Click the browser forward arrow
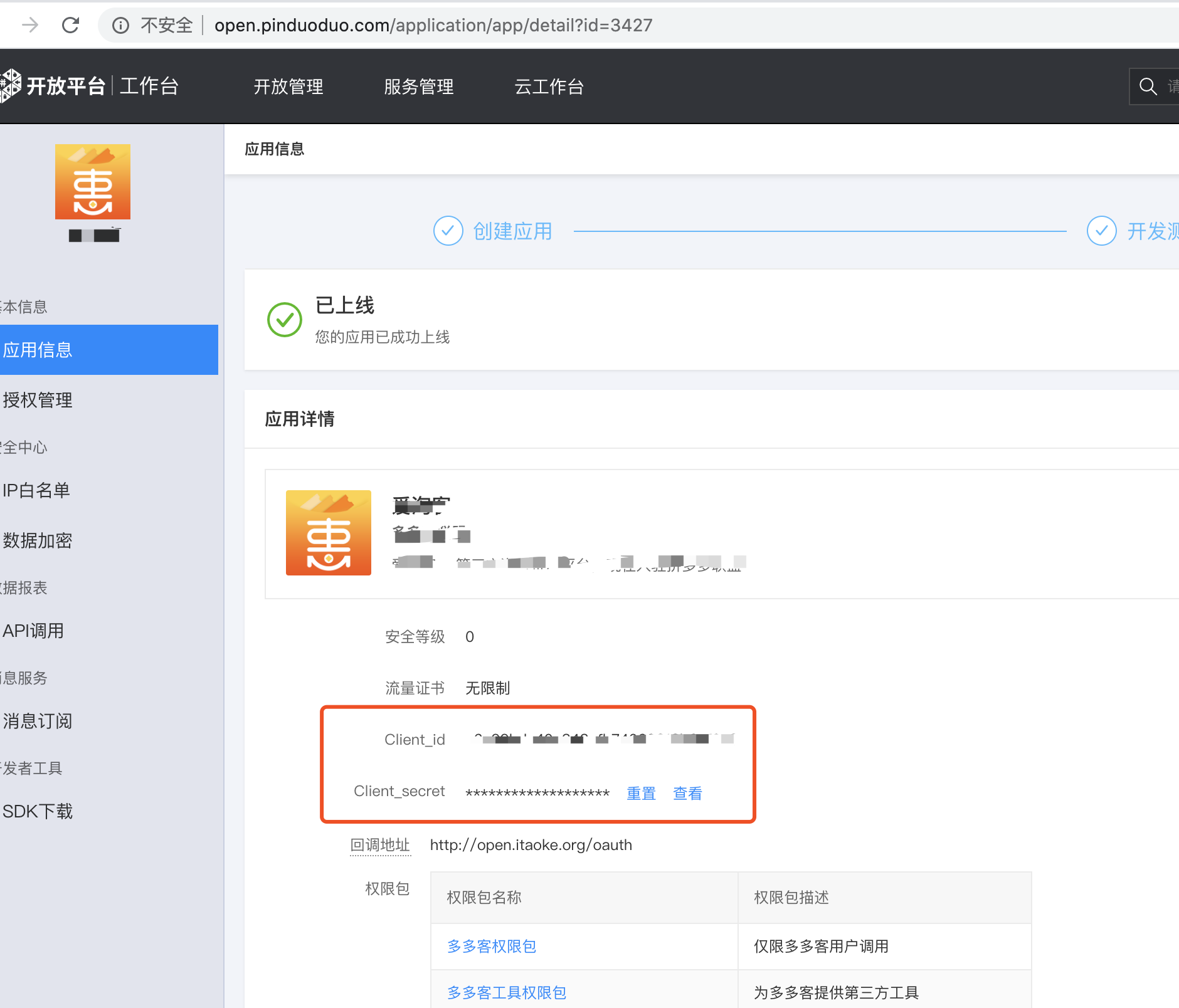 (x=29, y=25)
